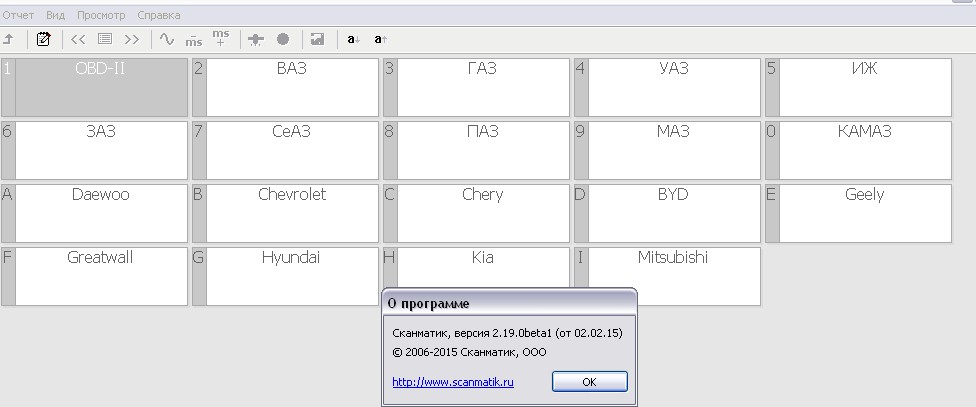Click the decrease ms interval icon
The width and height of the screenshot is (976, 407).
[x=194, y=40]
